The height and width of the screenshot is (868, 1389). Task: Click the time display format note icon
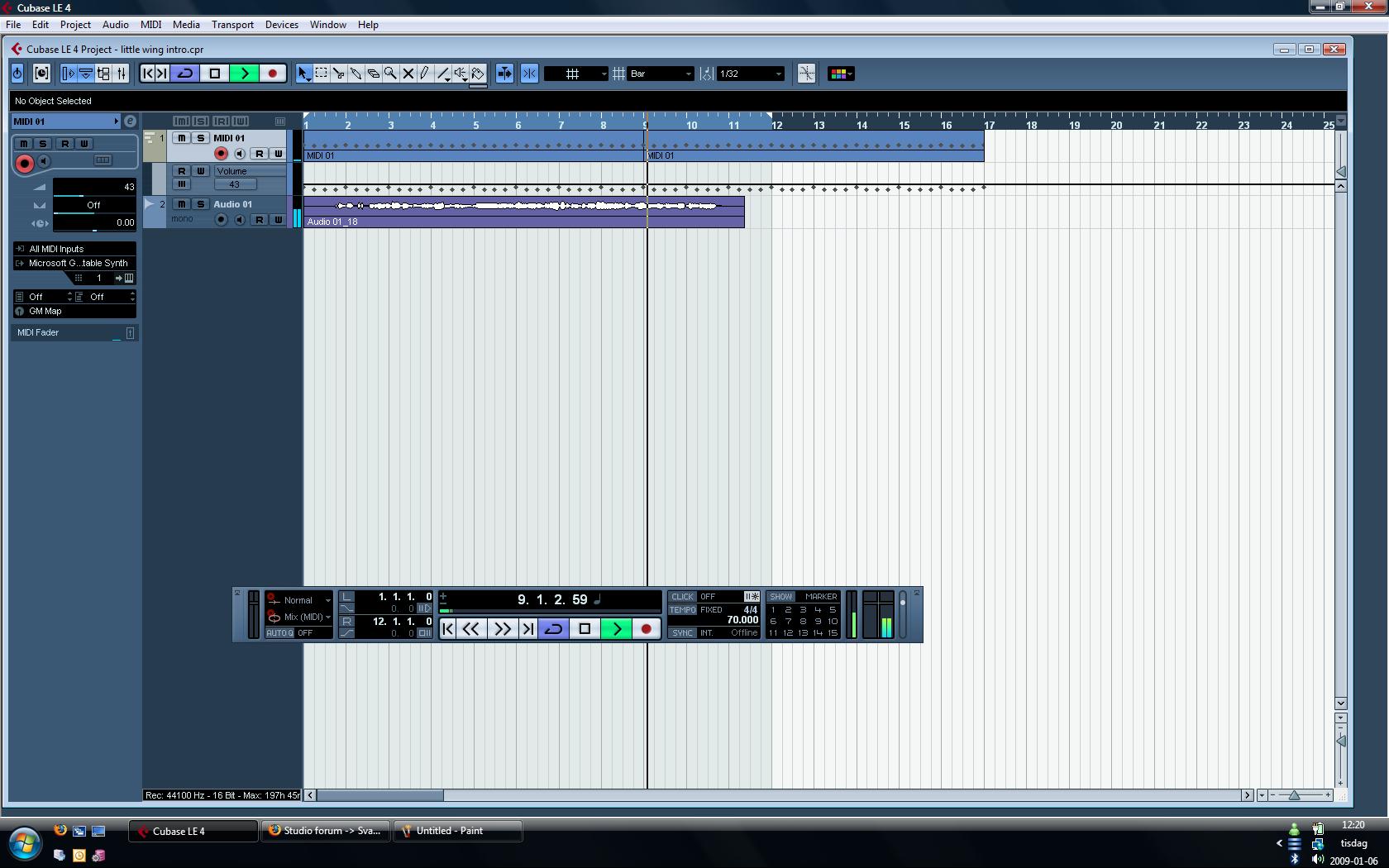coord(598,599)
